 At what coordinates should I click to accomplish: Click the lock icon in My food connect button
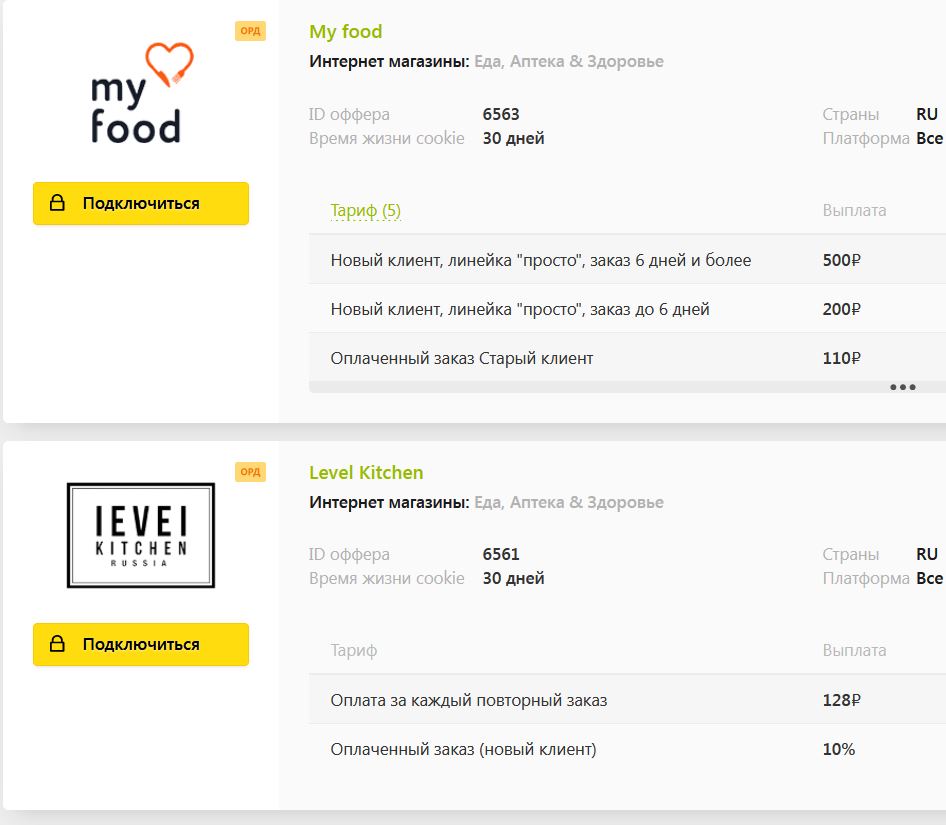pyautogui.click(x=57, y=204)
